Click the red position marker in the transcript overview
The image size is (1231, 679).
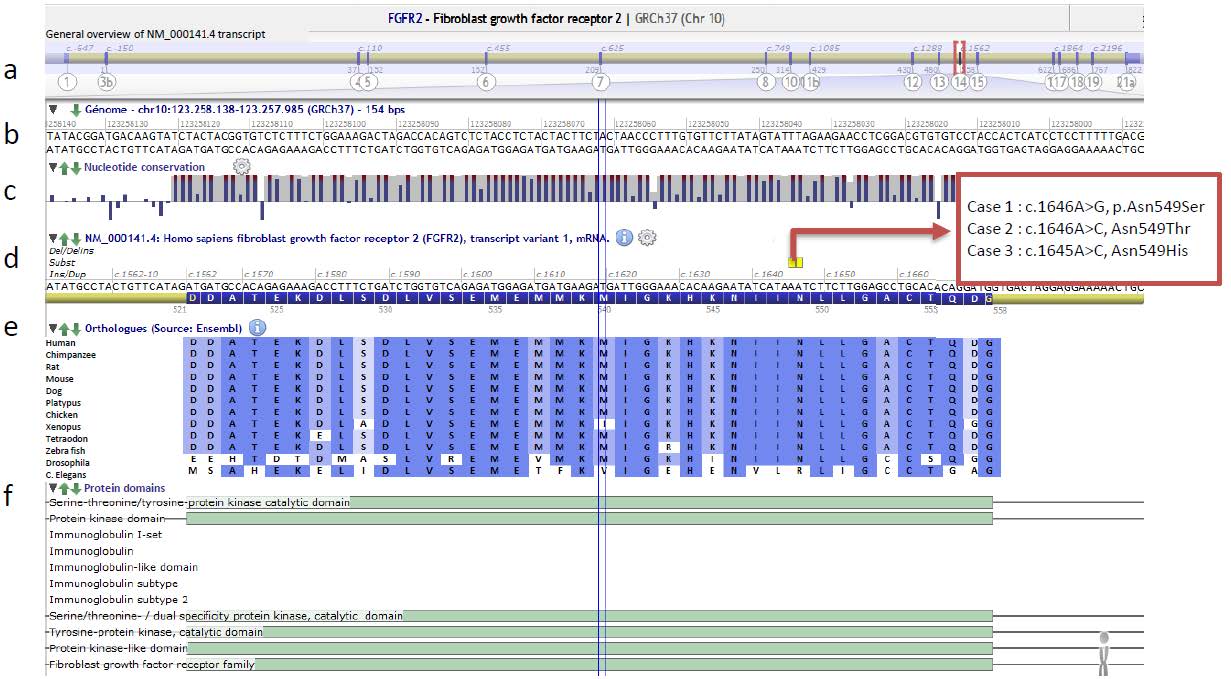tap(958, 55)
